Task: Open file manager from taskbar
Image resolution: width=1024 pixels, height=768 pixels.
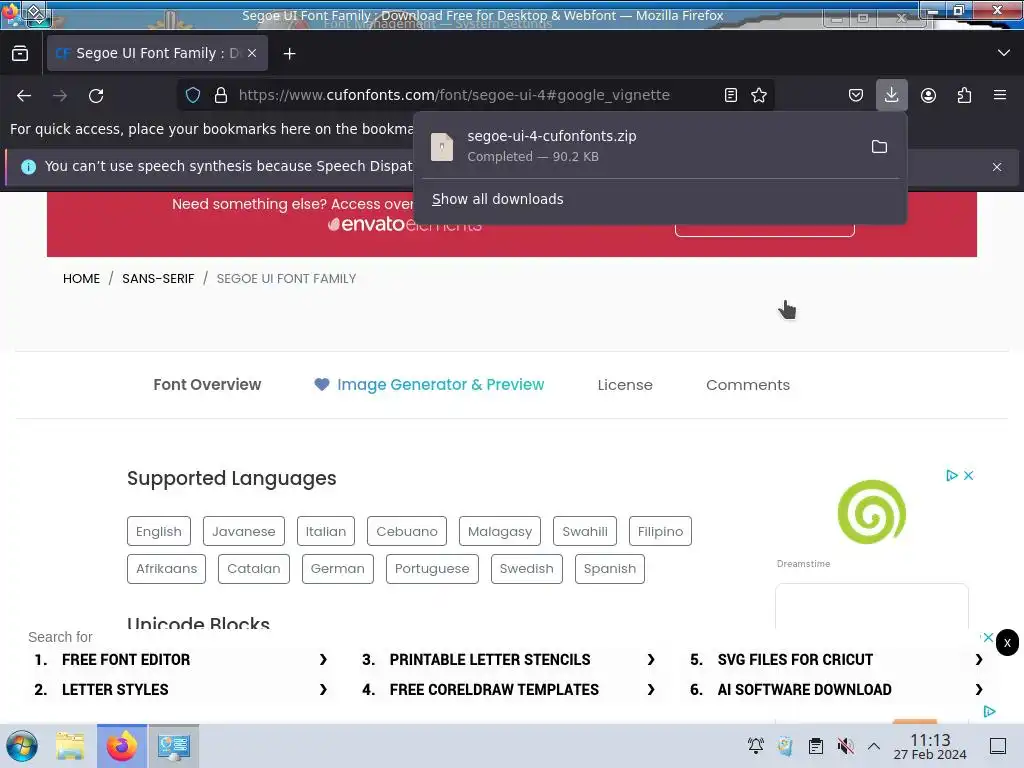Action: click(x=70, y=746)
